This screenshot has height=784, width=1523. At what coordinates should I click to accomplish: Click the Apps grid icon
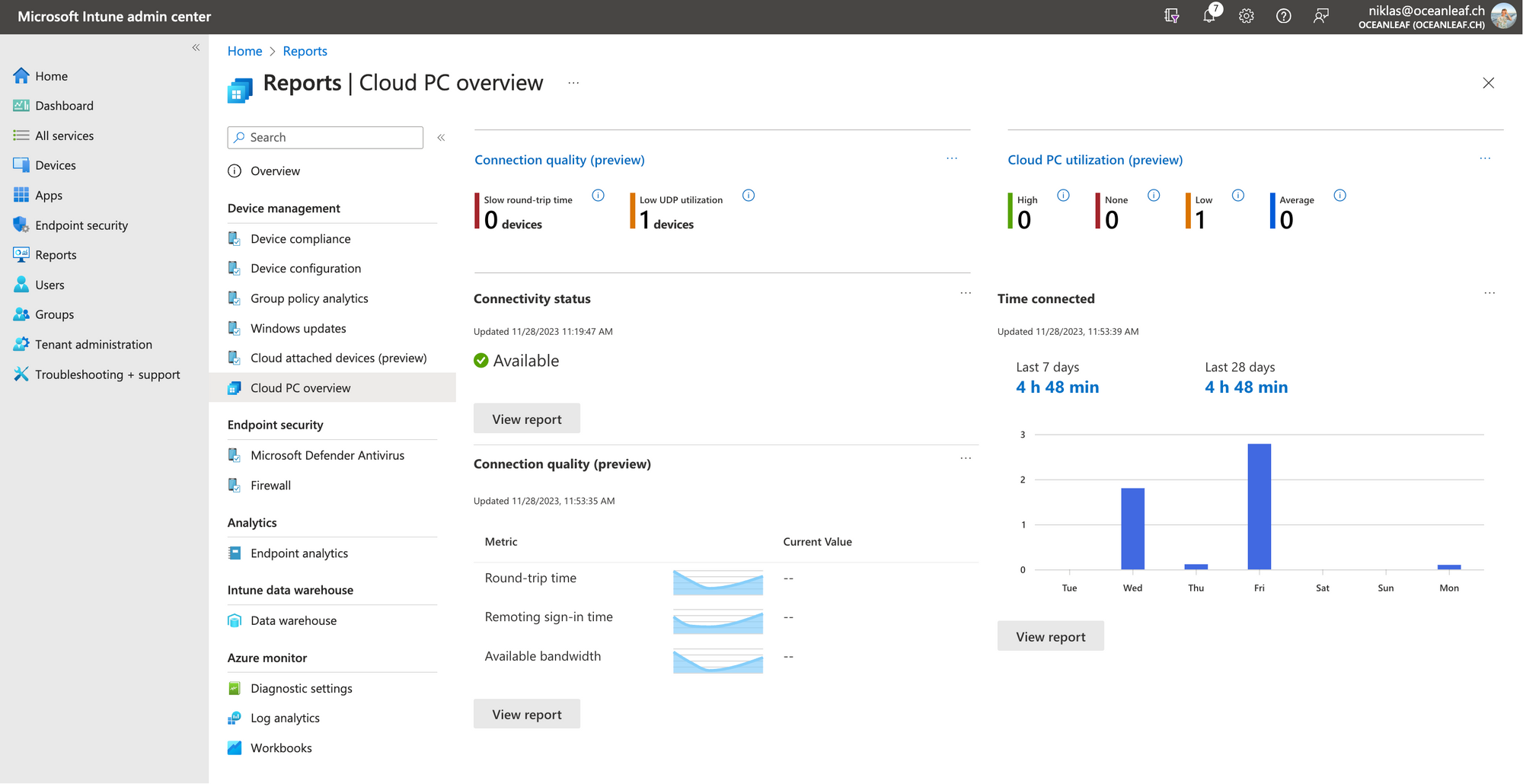(21, 195)
